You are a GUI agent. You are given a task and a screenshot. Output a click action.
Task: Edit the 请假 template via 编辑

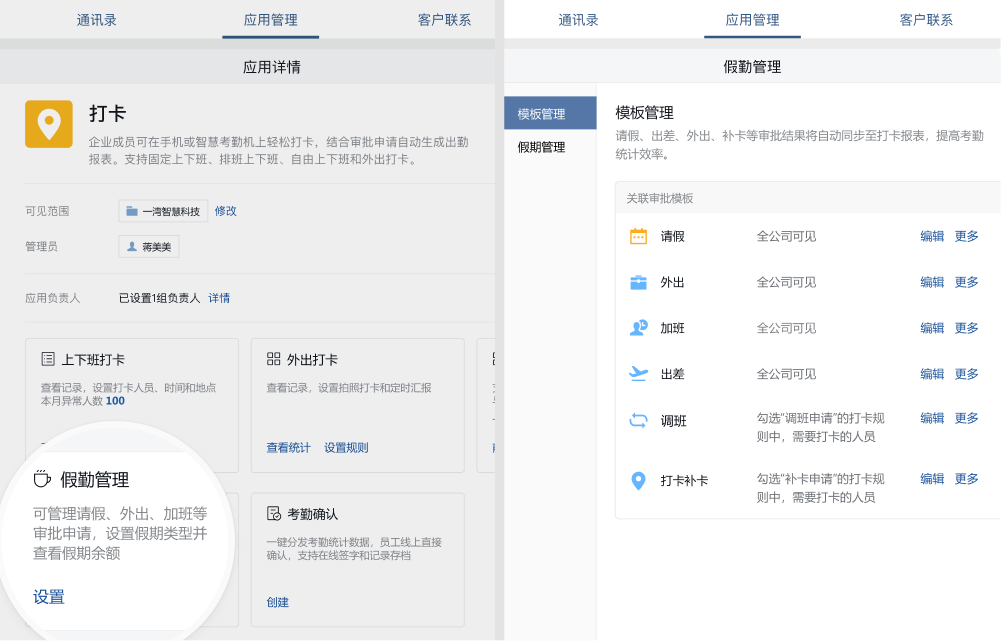[932, 236]
